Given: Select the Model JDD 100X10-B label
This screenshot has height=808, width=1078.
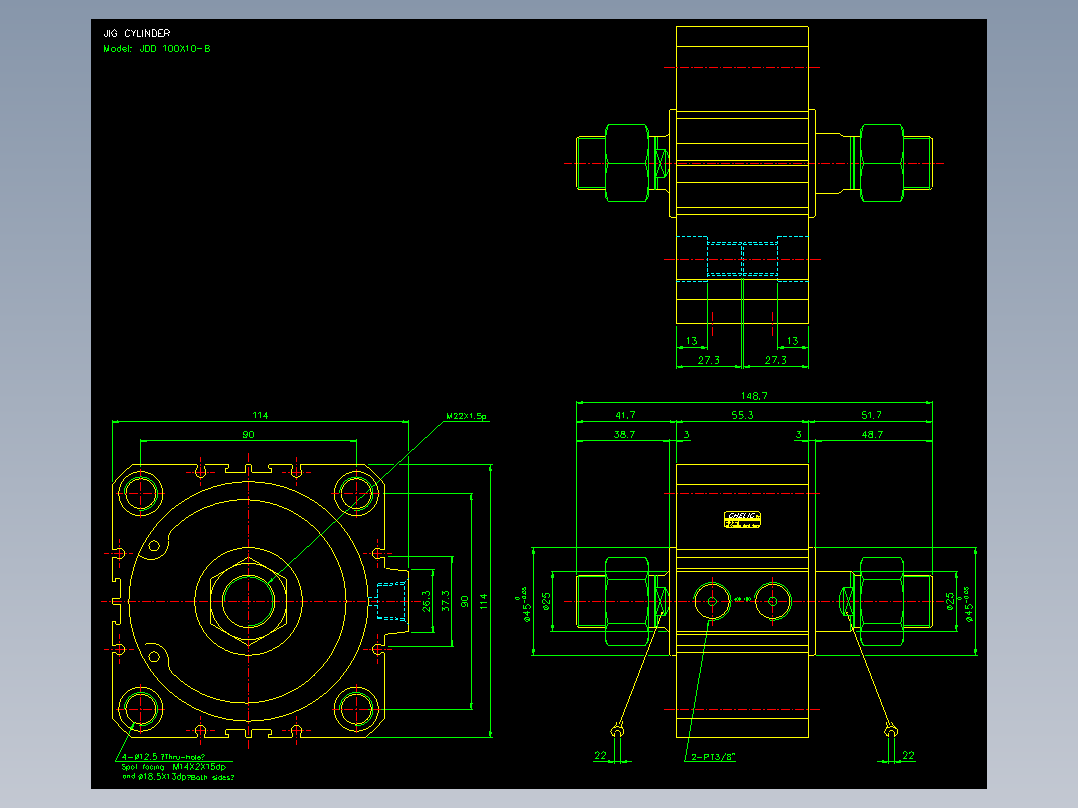Looking at the screenshot, I should (x=157, y=49).
